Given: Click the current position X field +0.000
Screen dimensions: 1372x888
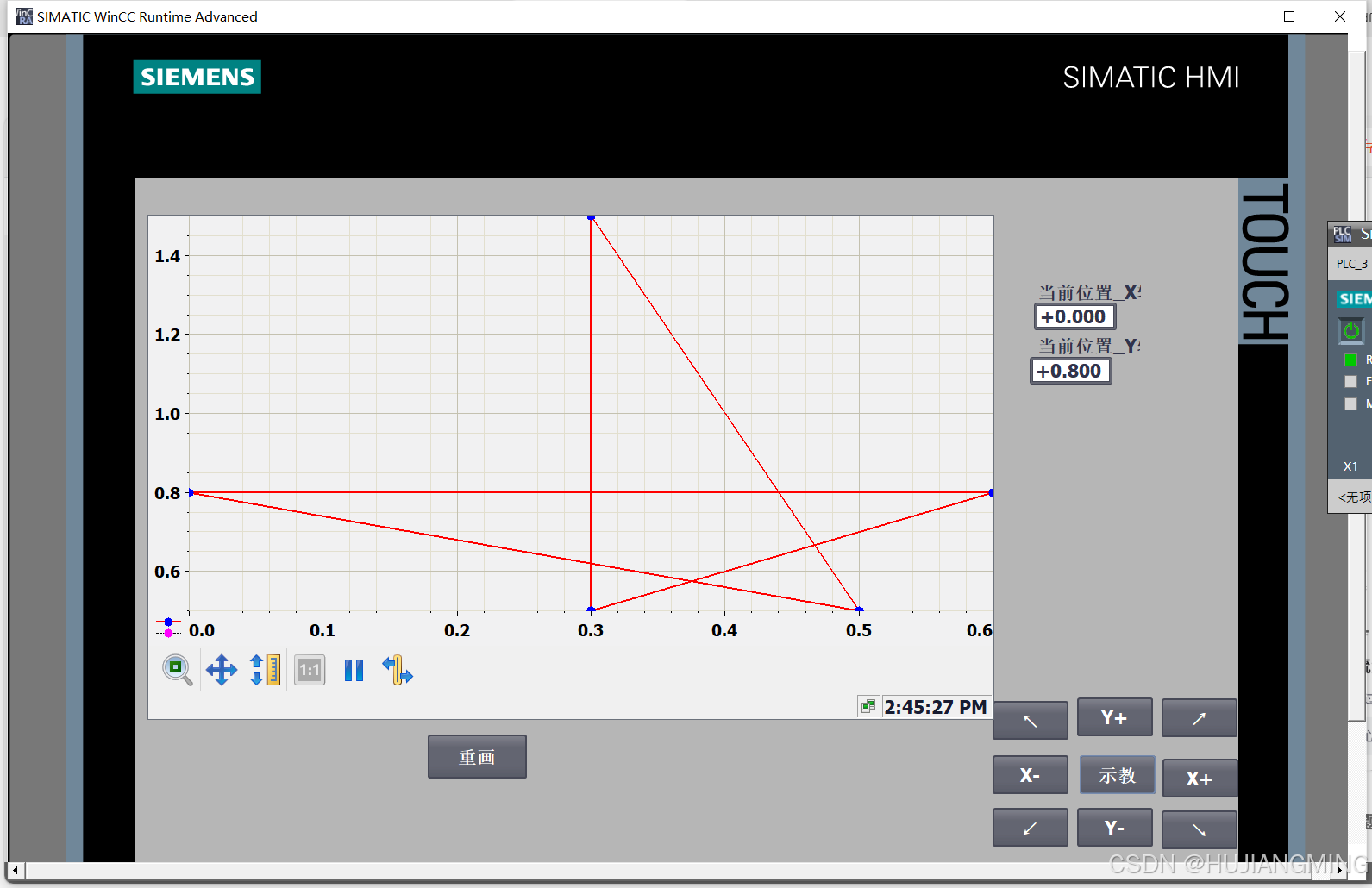Looking at the screenshot, I should click(1074, 317).
